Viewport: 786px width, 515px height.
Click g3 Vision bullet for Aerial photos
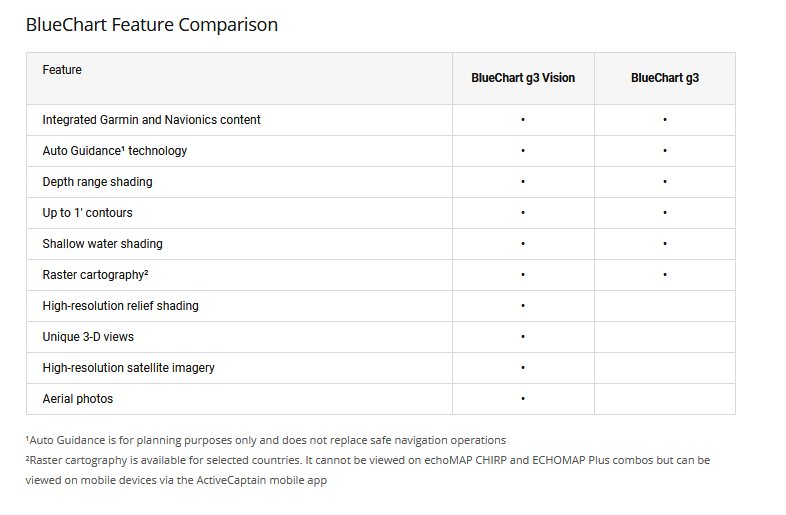523,399
